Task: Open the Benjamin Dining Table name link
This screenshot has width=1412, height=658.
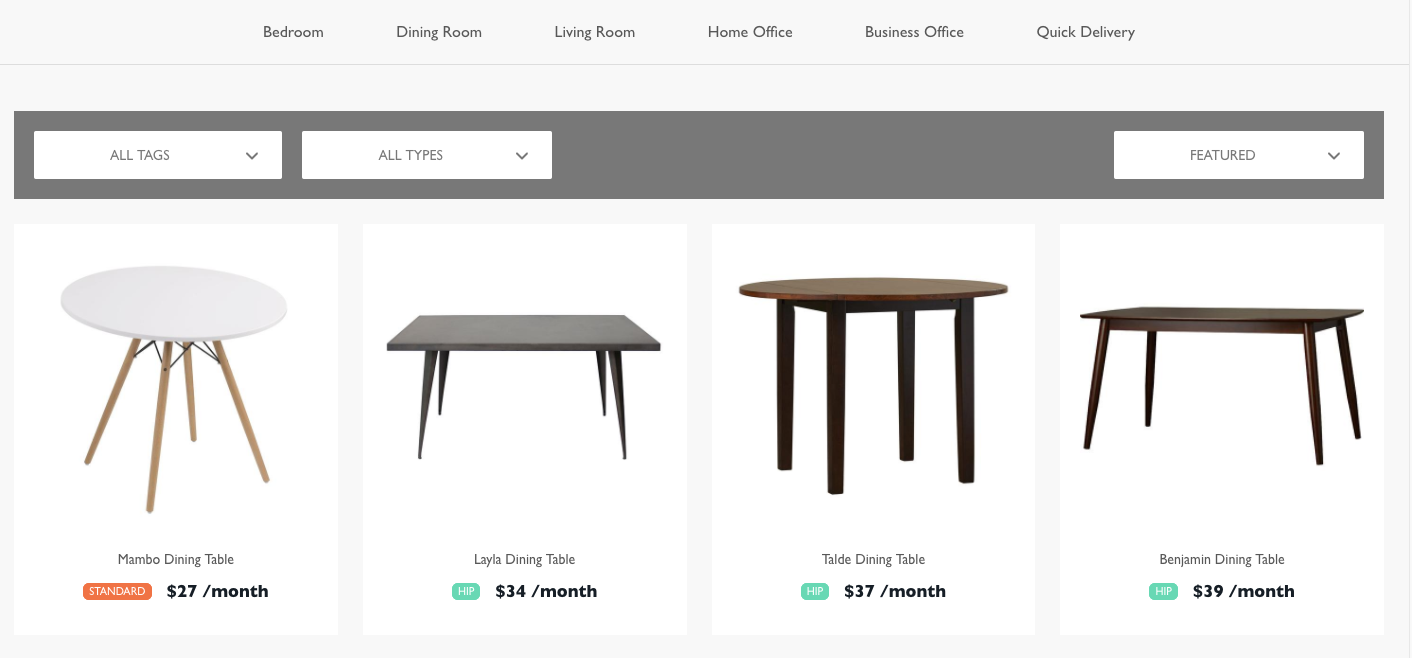Action: (1221, 559)
